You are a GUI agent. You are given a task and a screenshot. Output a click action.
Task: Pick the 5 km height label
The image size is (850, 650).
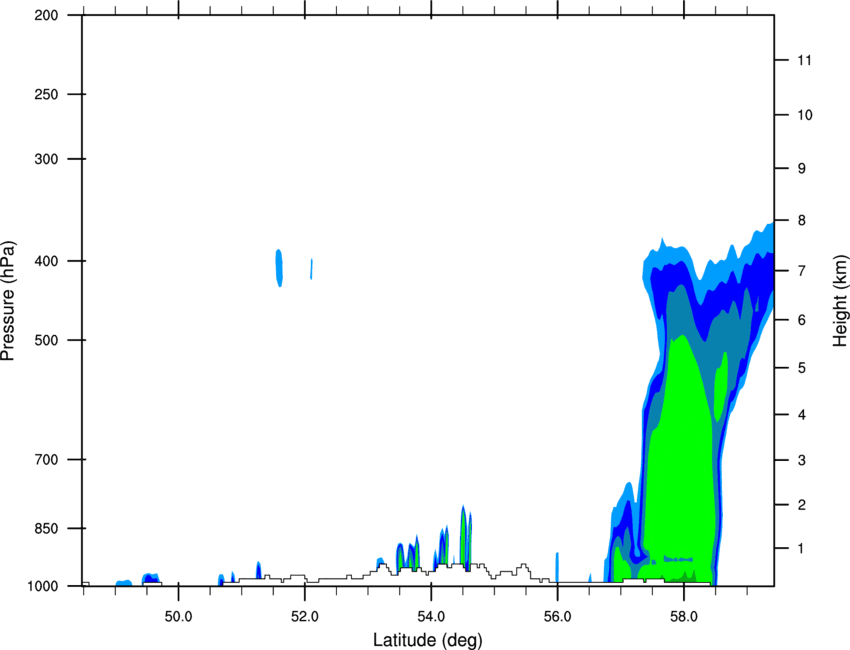point(802,368)
